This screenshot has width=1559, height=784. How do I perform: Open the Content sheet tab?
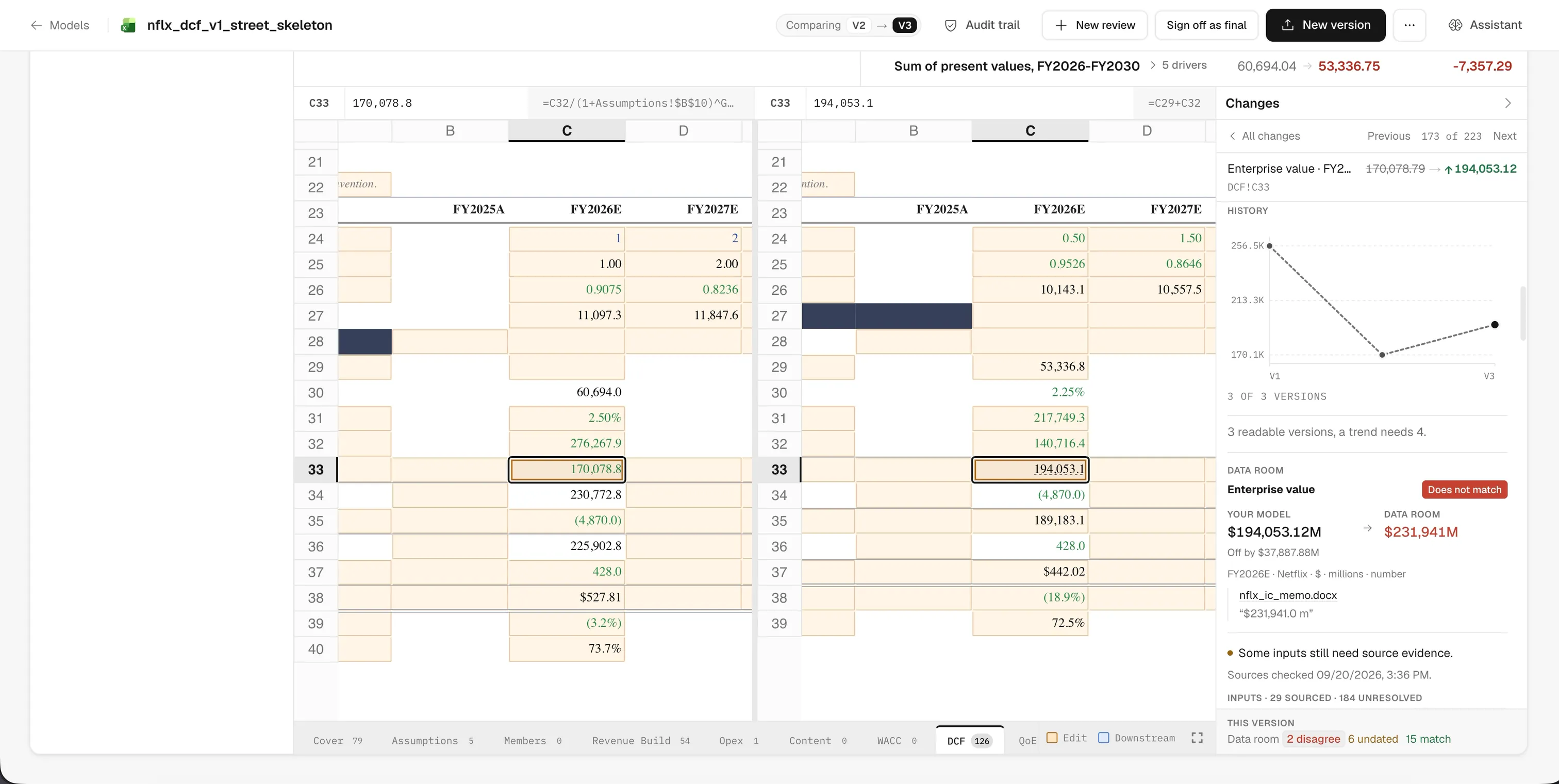pyautogui.click(x=817, y=740)
